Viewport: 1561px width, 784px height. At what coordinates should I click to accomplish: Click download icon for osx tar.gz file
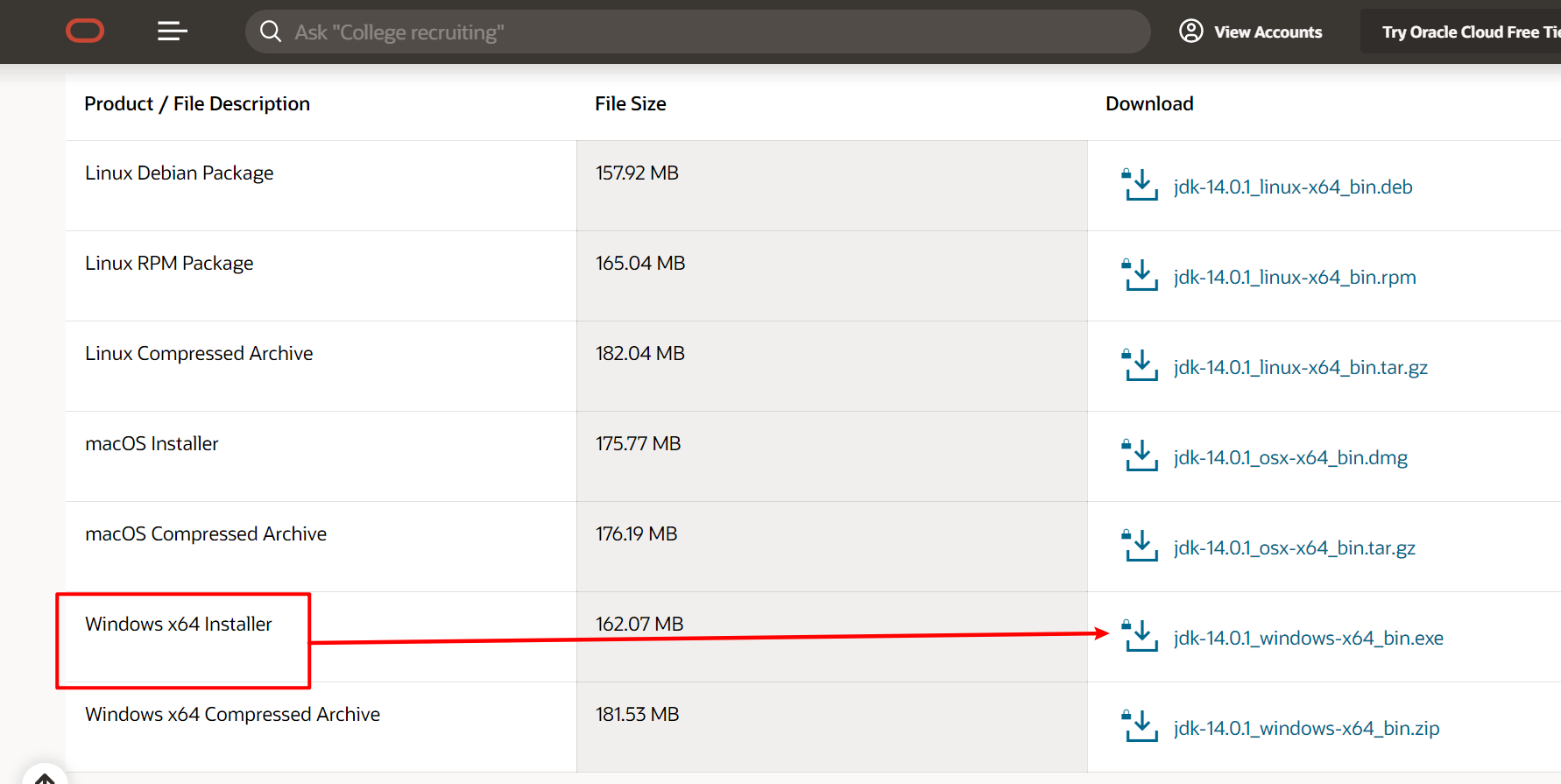1140,546
